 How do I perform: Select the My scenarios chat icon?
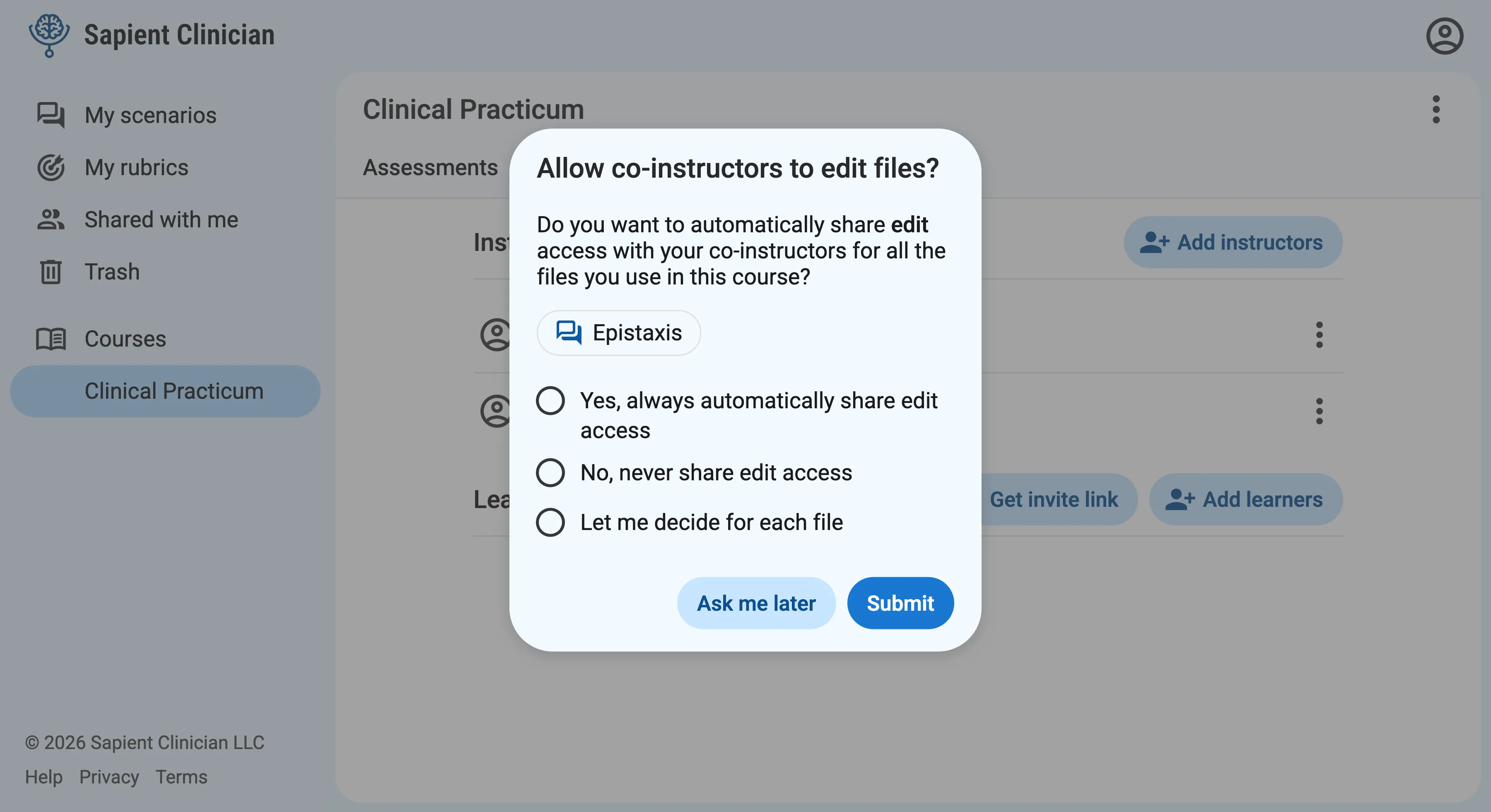pyautogui.click(x=51, y=115)
